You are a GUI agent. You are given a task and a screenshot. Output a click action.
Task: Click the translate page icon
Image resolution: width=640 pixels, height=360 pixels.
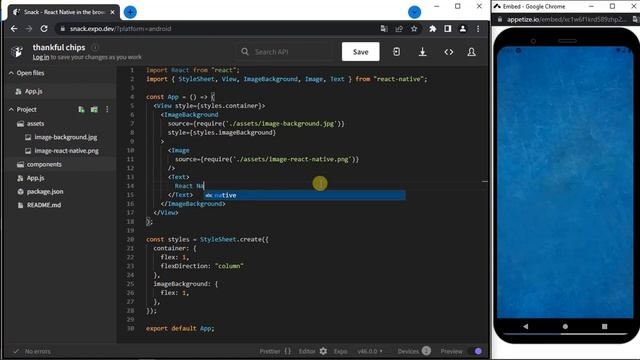384,29
